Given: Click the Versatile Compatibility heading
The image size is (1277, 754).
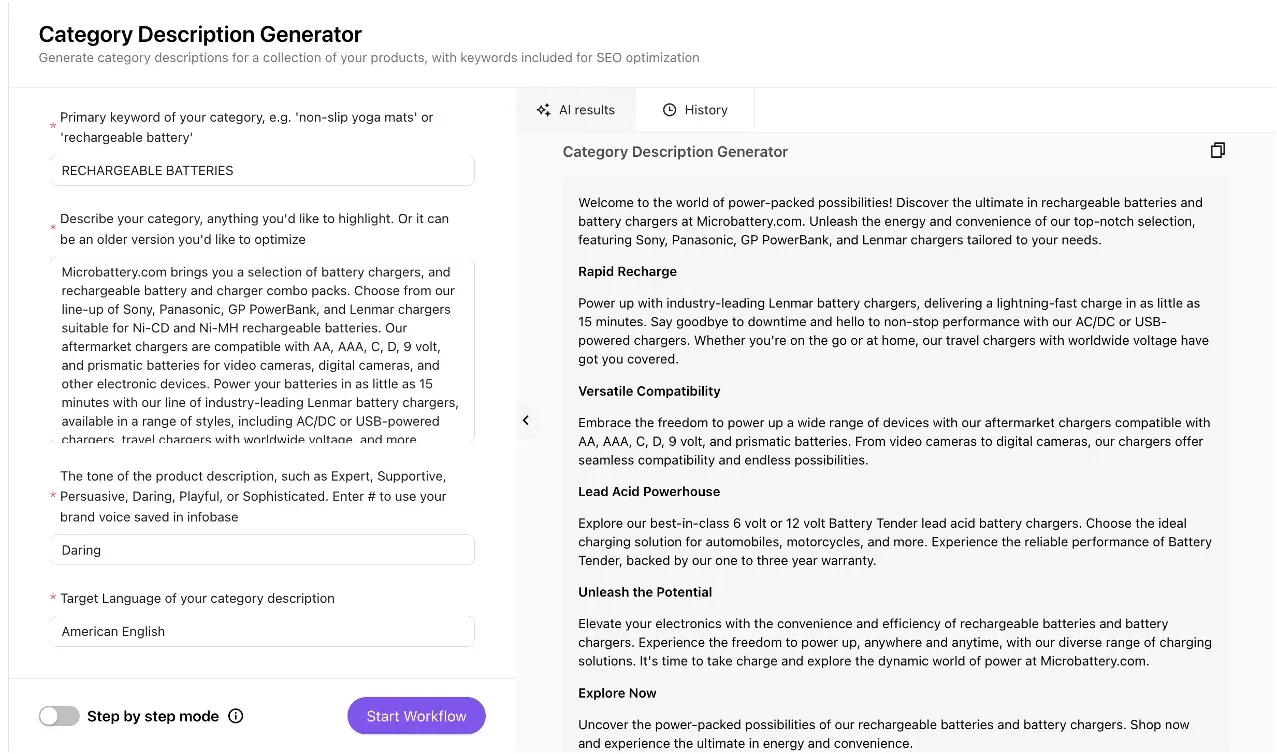Looking at the screenshot, I should (x=649, y=391).
